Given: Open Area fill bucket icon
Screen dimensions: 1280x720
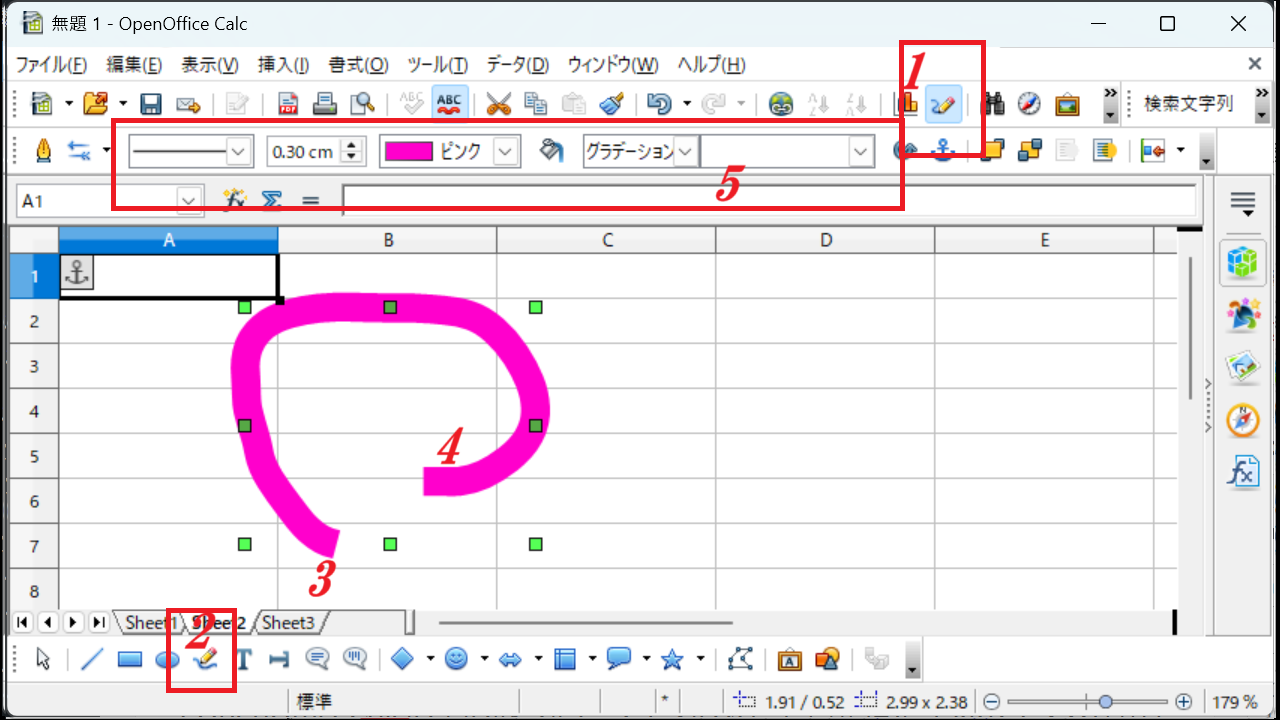Looking at the screenshot, I should 551,151.
